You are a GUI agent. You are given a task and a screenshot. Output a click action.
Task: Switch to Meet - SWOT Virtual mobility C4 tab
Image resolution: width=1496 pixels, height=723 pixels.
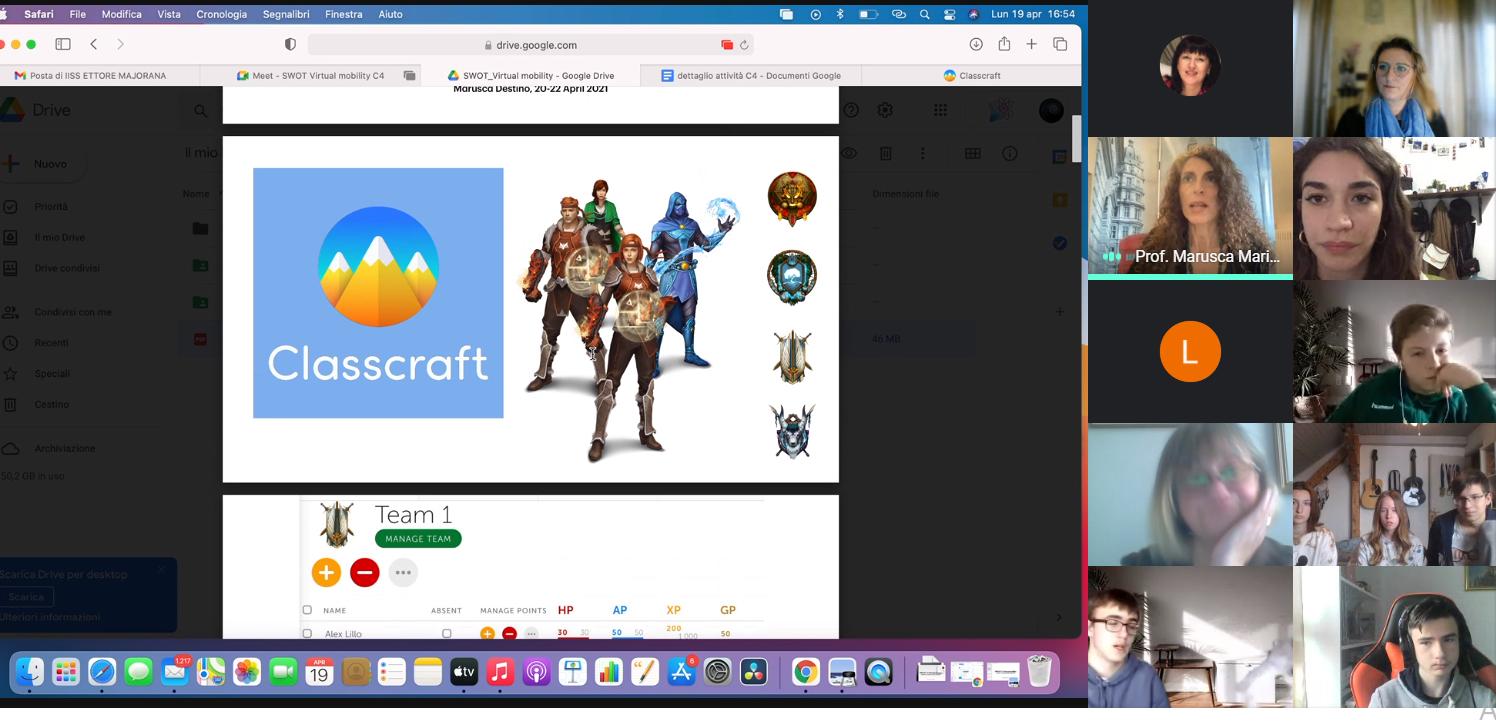[x=310, y=75]
